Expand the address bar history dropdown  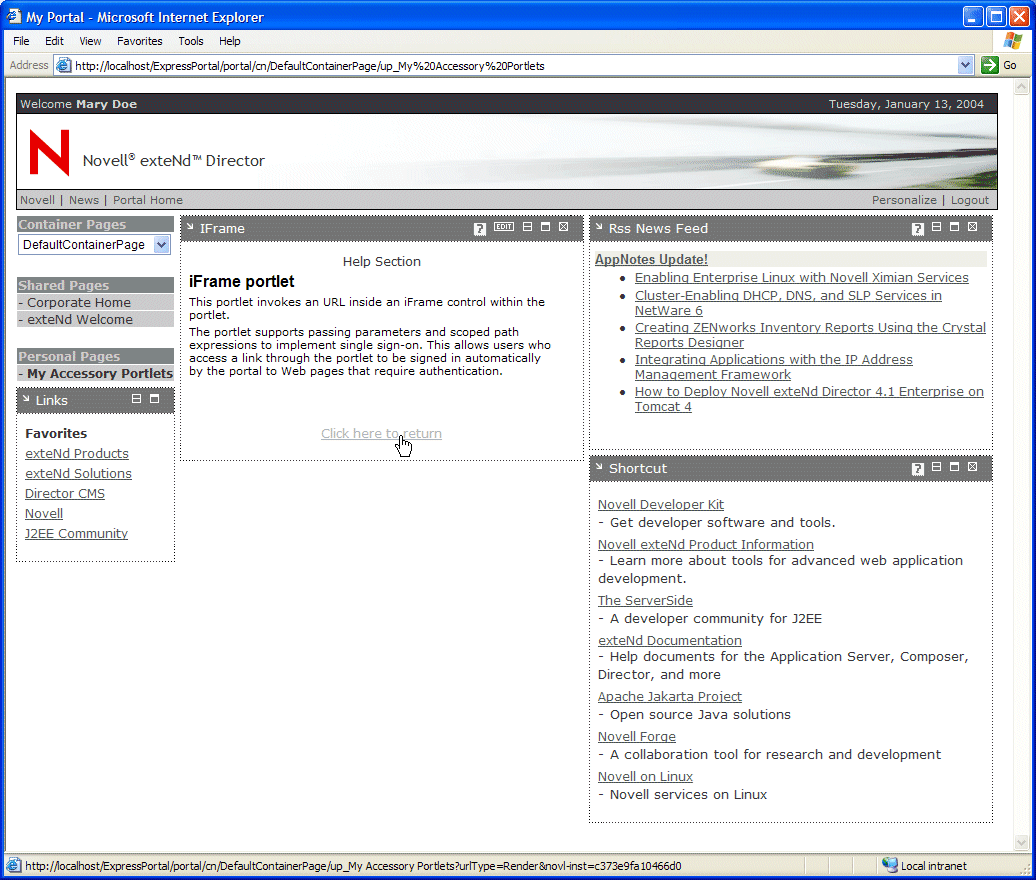(965, 65)
